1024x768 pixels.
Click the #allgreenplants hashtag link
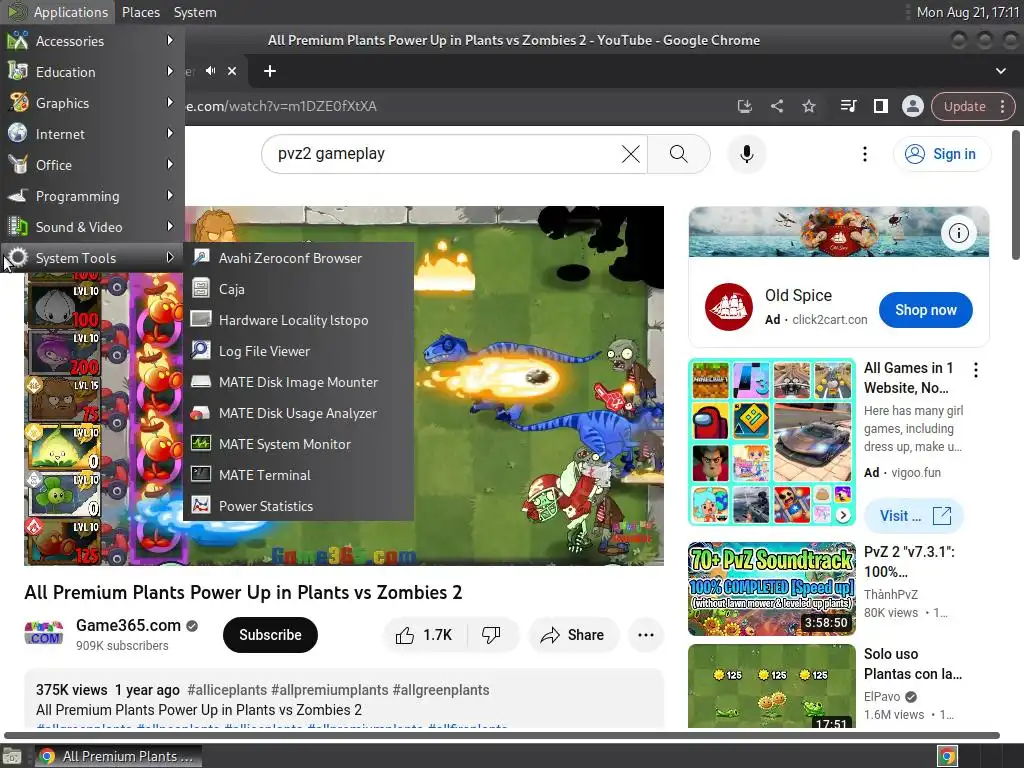pyautogui.click(x=441, y=690)
